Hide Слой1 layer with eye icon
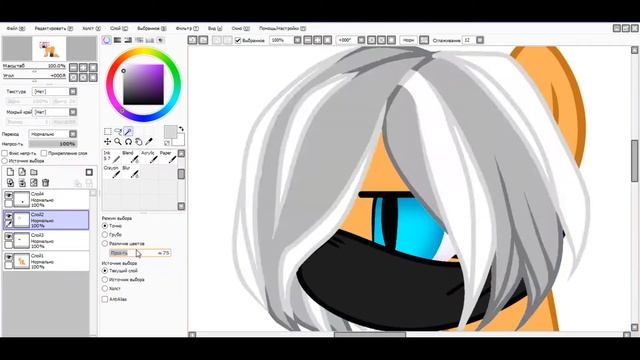Viewport: 640px width, 360px height. click(x=9, y=257)
